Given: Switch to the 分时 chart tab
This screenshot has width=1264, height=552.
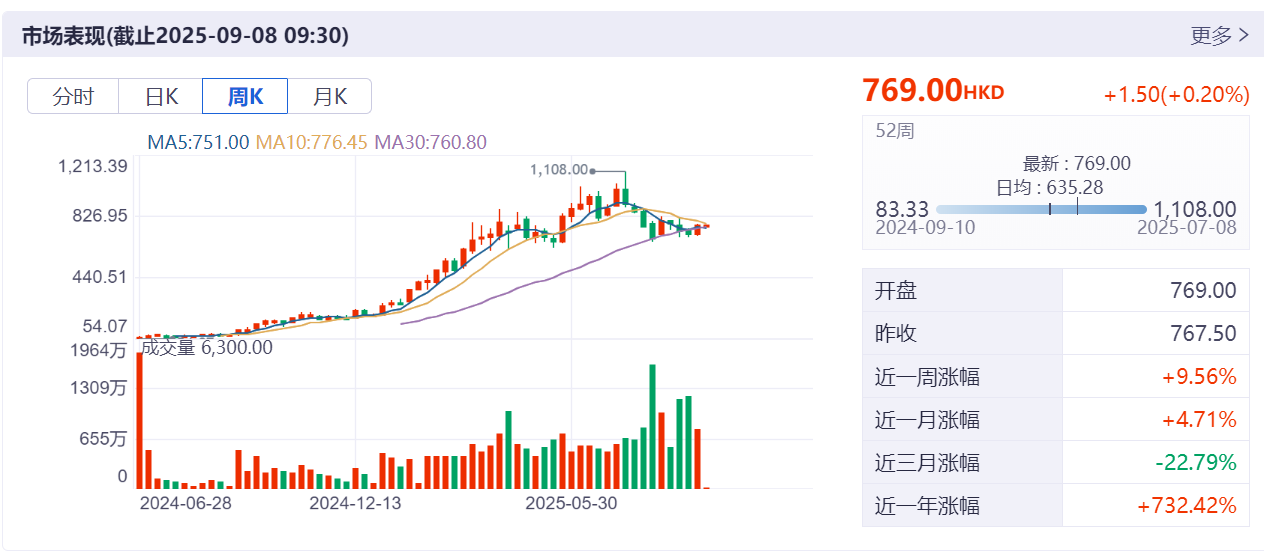Looking at the screenshot, I should pos(73,97).
